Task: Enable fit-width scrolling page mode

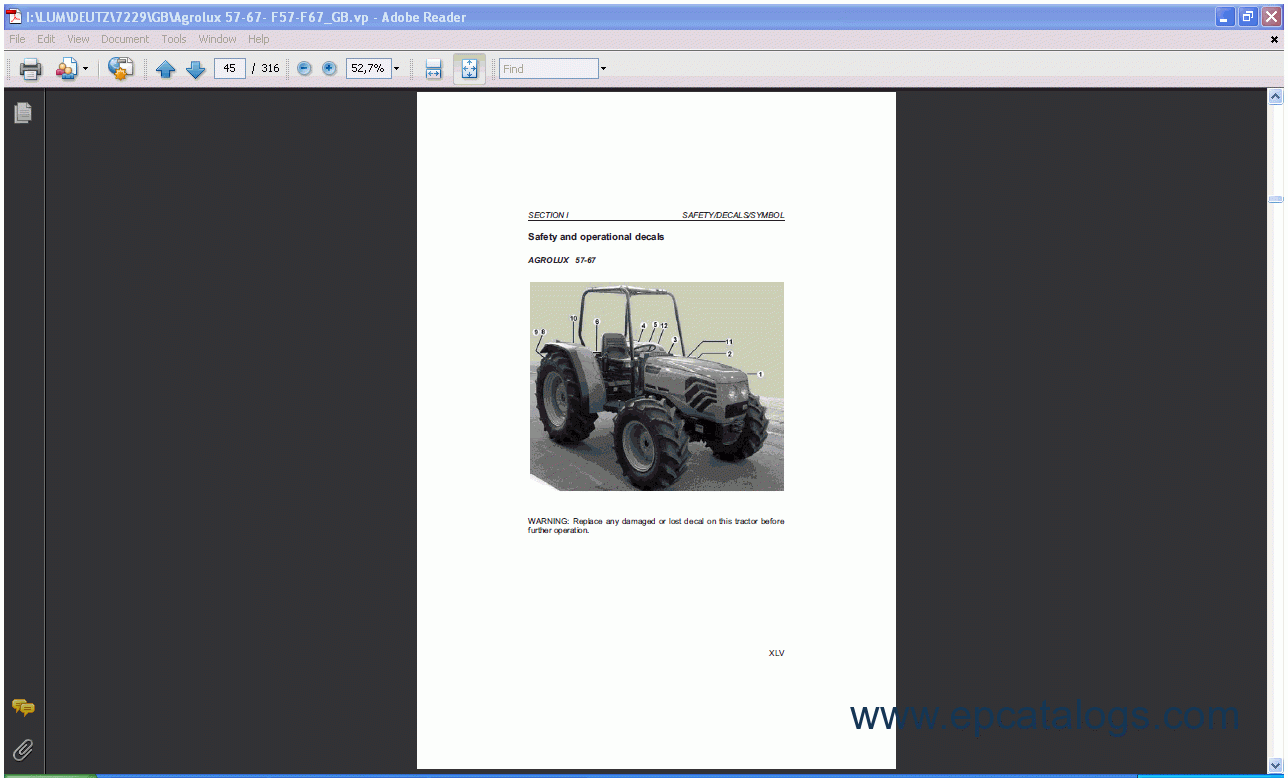Action: [434, 69]
